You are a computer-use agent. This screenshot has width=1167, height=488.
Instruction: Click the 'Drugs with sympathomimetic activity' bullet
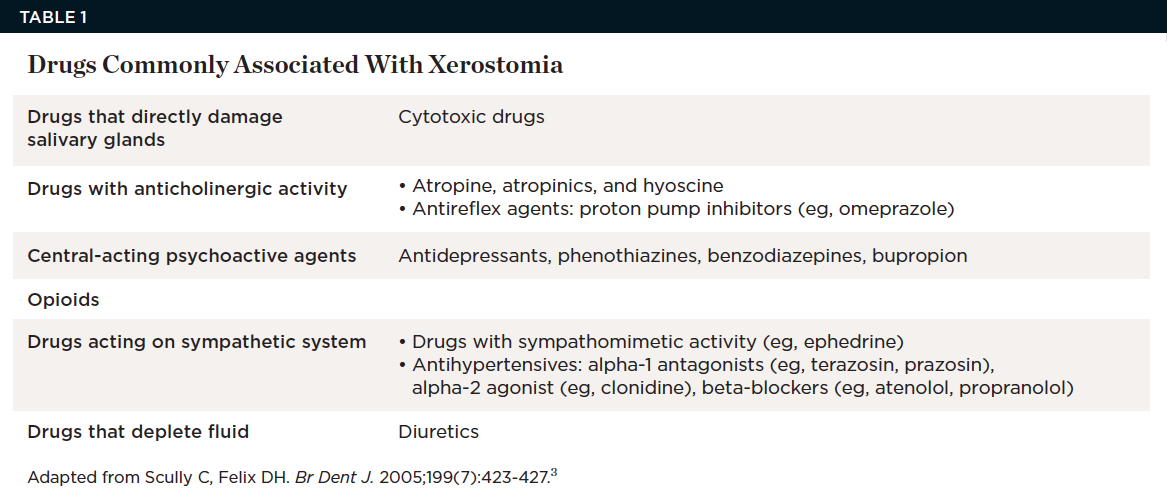click(x=658, y=342)
